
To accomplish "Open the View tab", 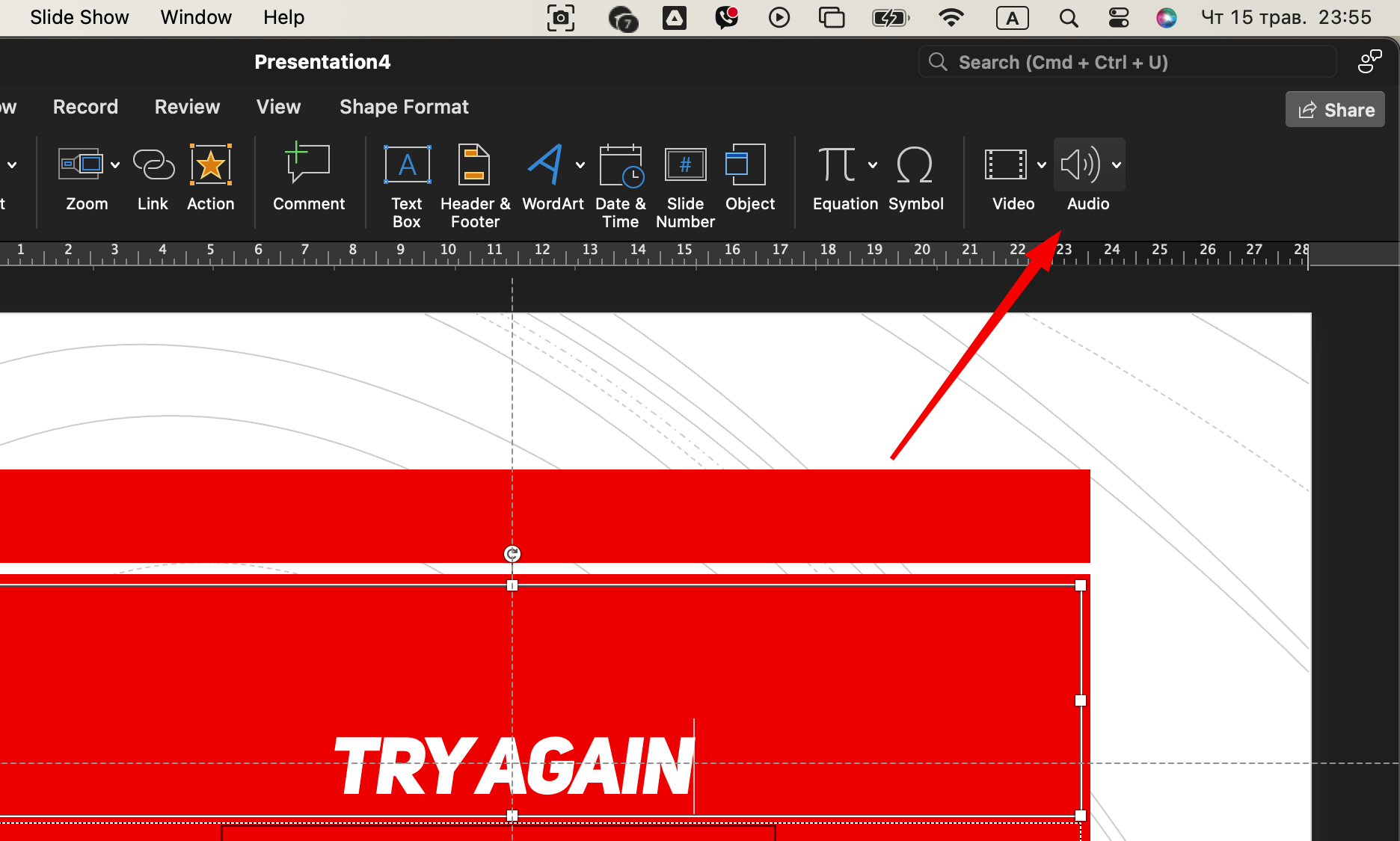I will pos(278,107).
